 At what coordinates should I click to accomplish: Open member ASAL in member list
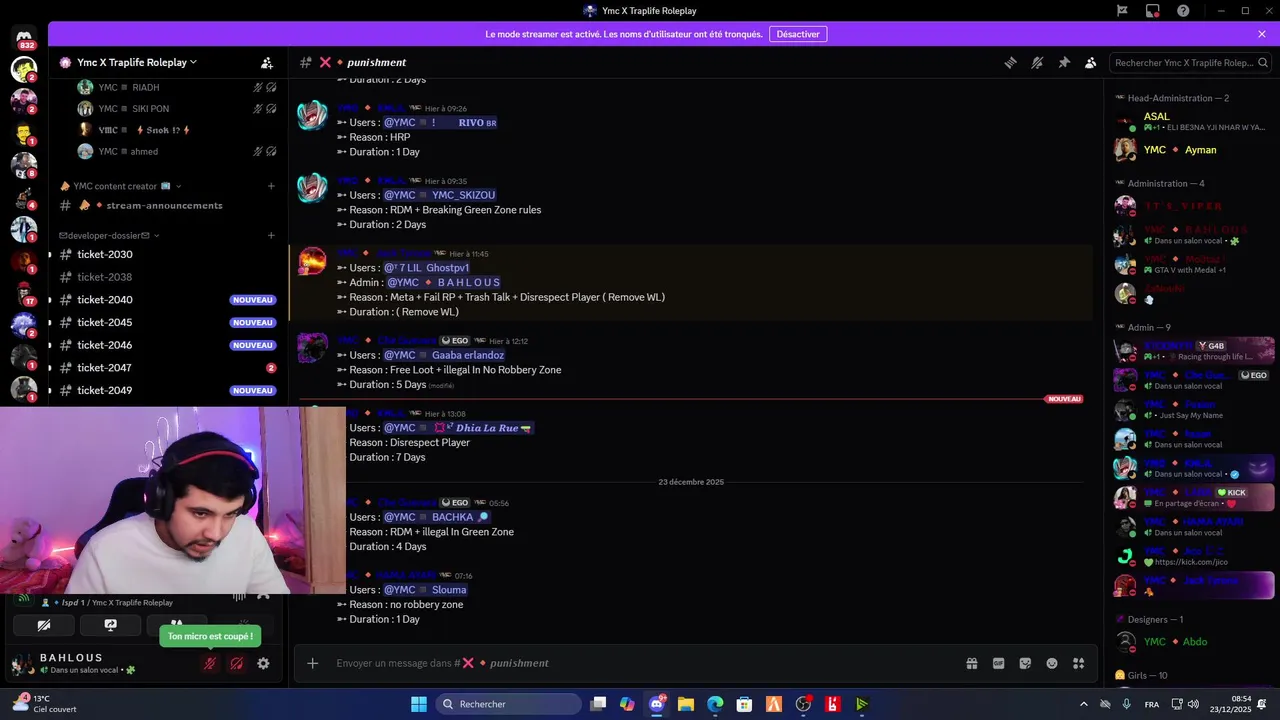[1194, 121]
